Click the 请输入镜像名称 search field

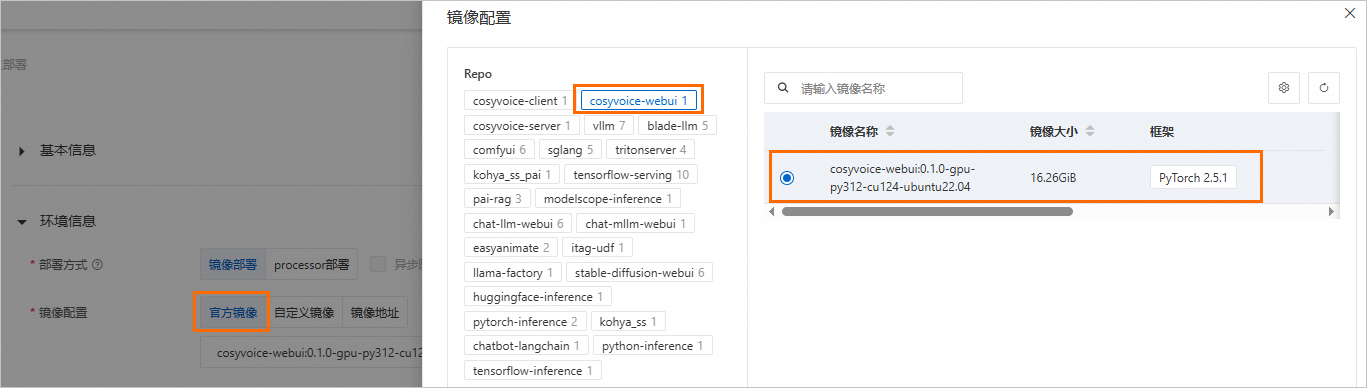(864, 88)
